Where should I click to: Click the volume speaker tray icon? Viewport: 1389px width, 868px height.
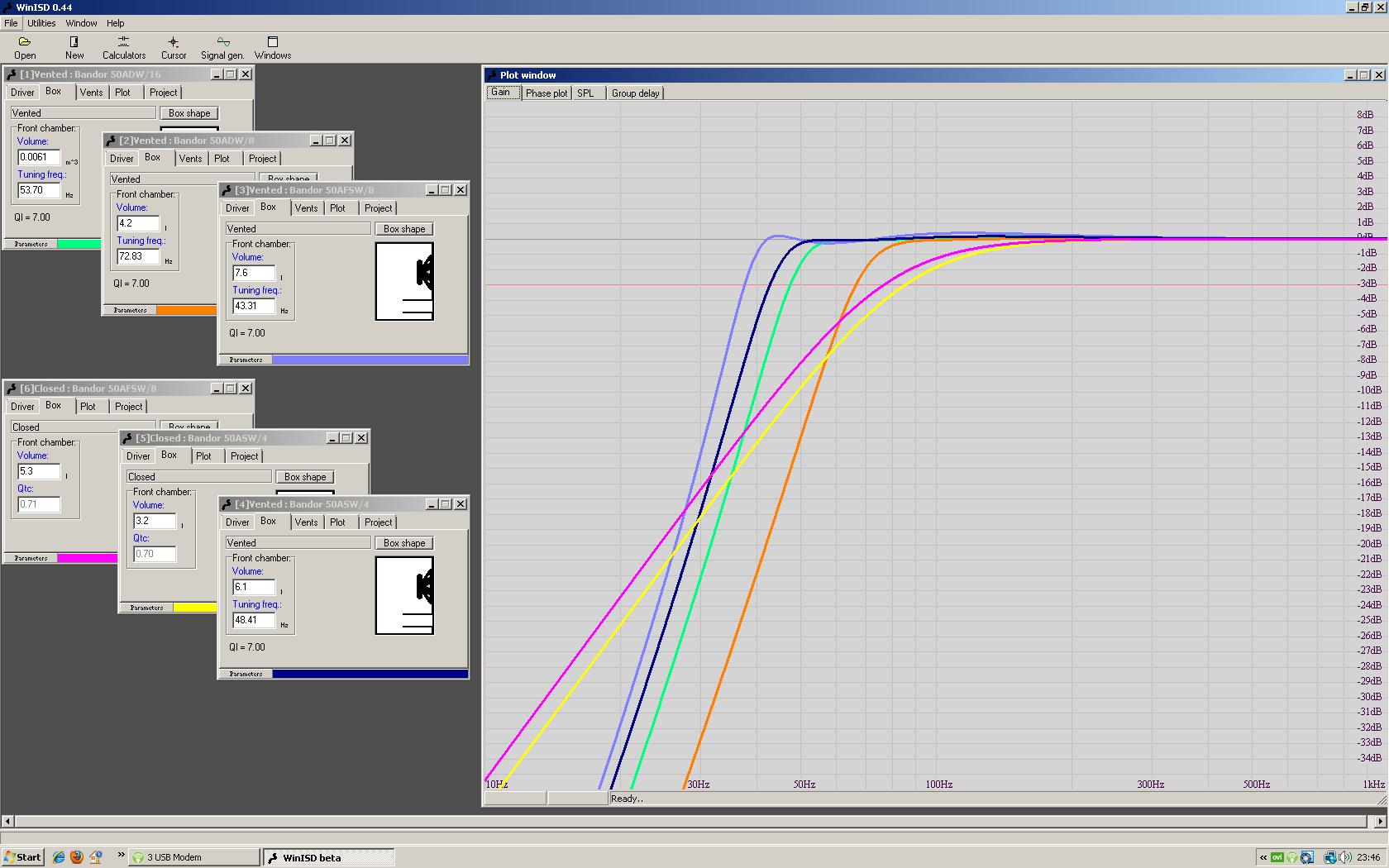click(x=1344, y=857)
